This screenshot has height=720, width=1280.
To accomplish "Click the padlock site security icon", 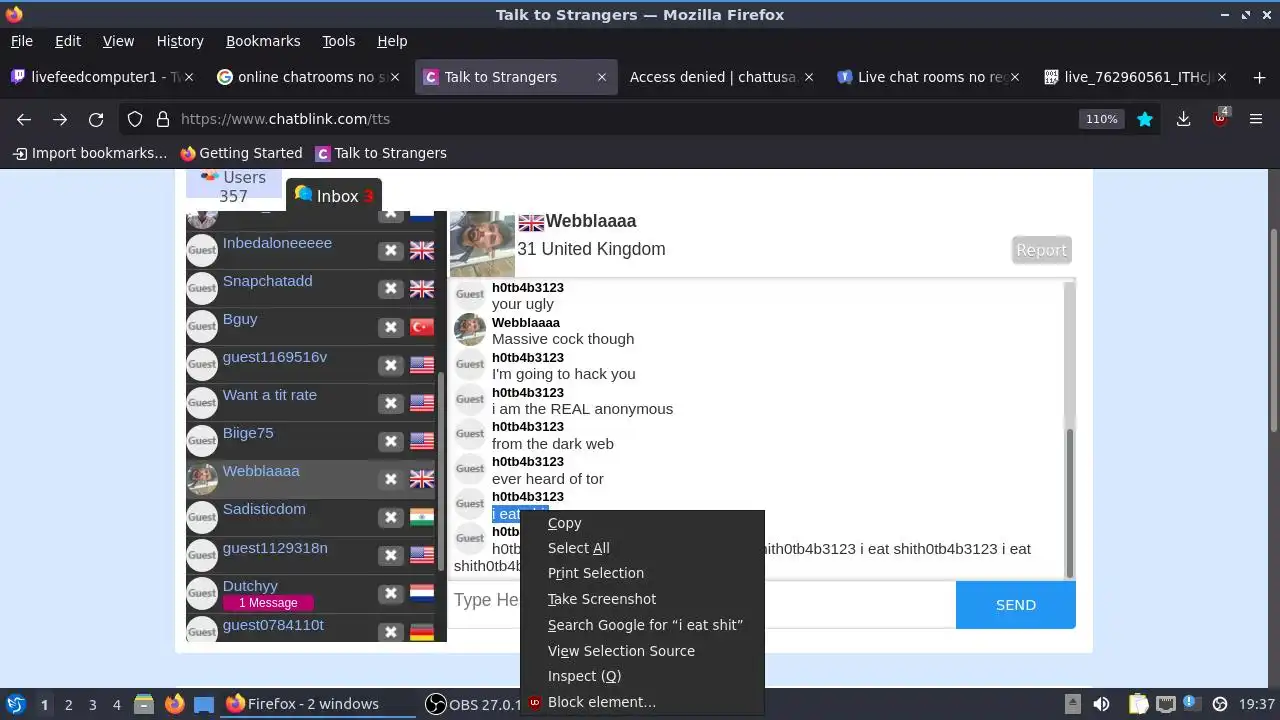I will pos(162,119).
